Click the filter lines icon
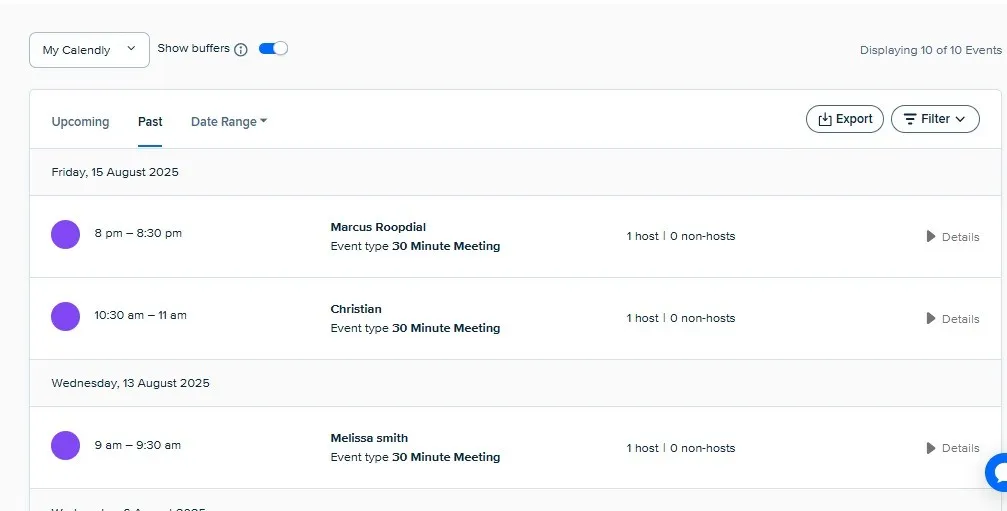Image resolution: width=1007 pixels, height=511 pixels. [909, 119]
